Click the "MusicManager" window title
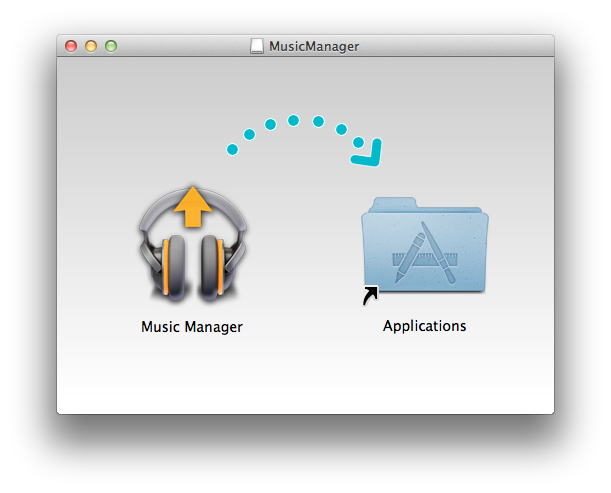 [x=314, y=46]
